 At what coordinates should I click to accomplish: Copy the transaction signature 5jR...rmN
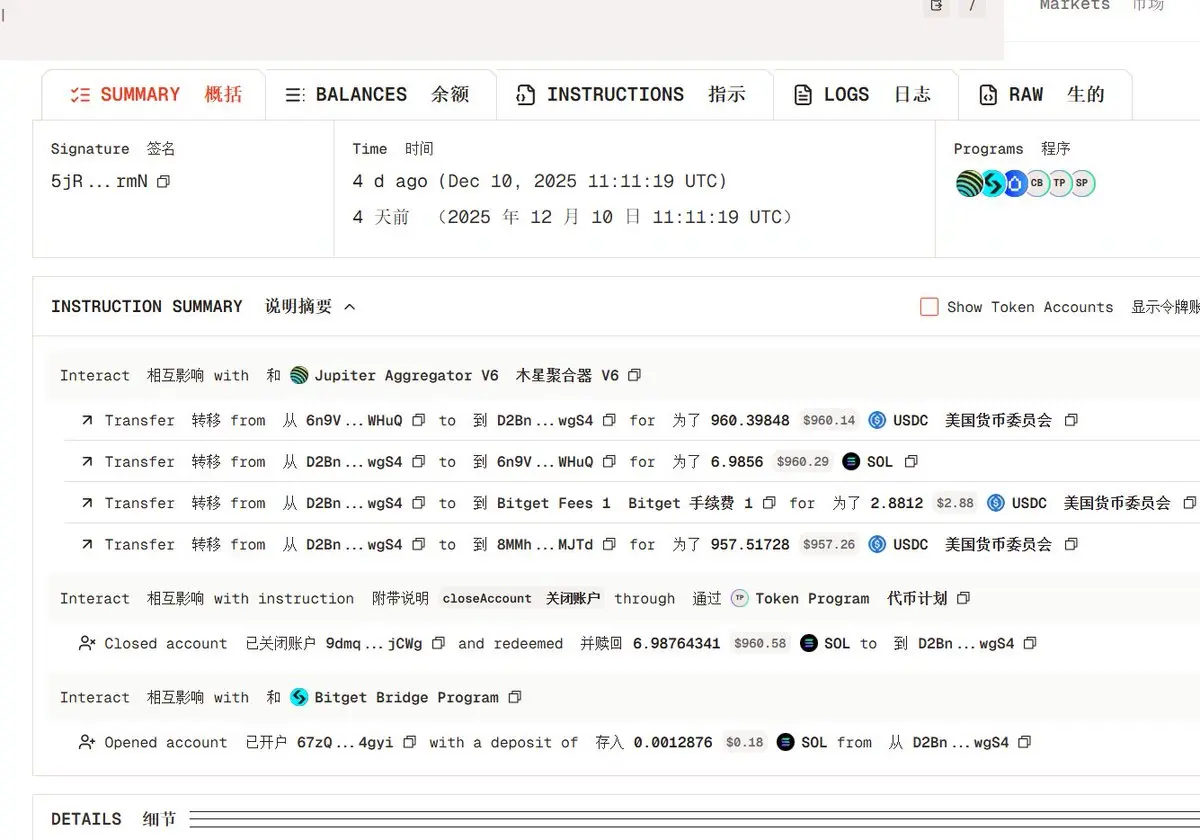pos(164,182)
